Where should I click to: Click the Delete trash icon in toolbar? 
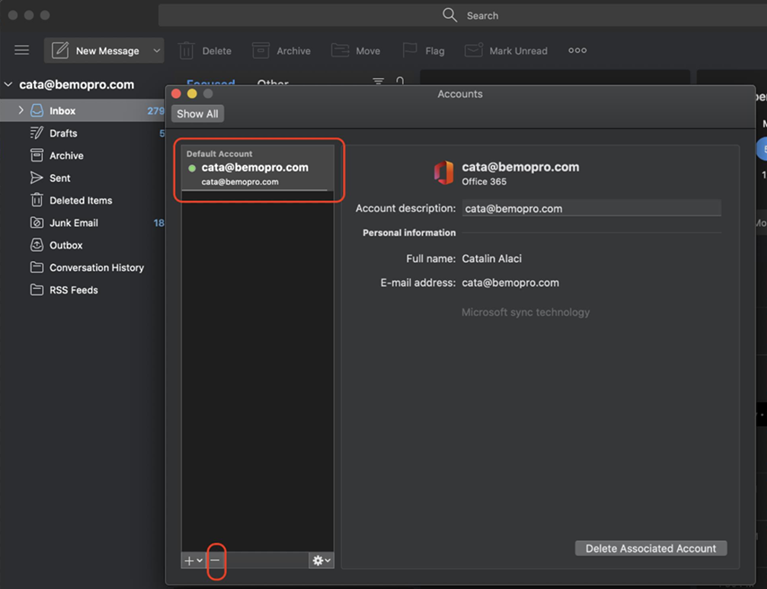pyautogui.click(x=186, y=50)
